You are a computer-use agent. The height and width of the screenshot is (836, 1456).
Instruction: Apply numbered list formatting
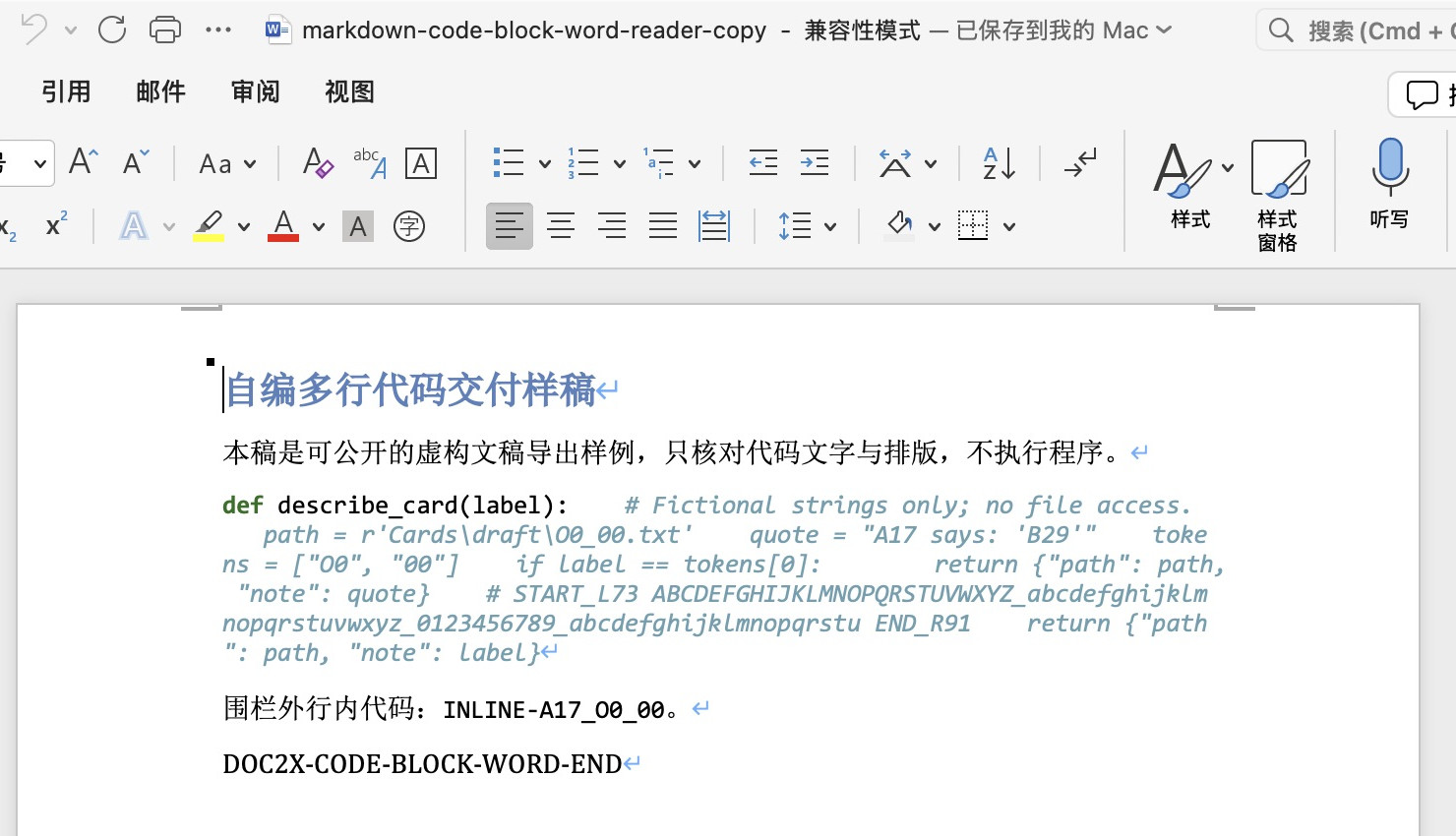pos(583,162)
